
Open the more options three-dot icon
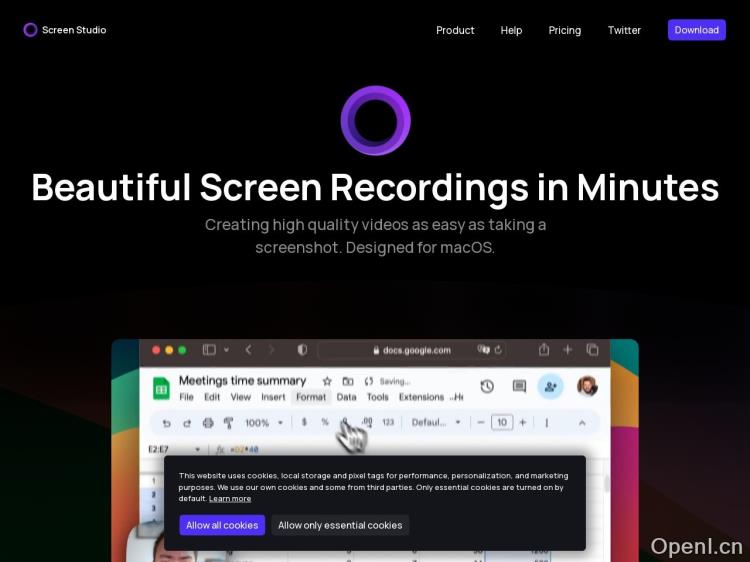(x=546, y=423)
